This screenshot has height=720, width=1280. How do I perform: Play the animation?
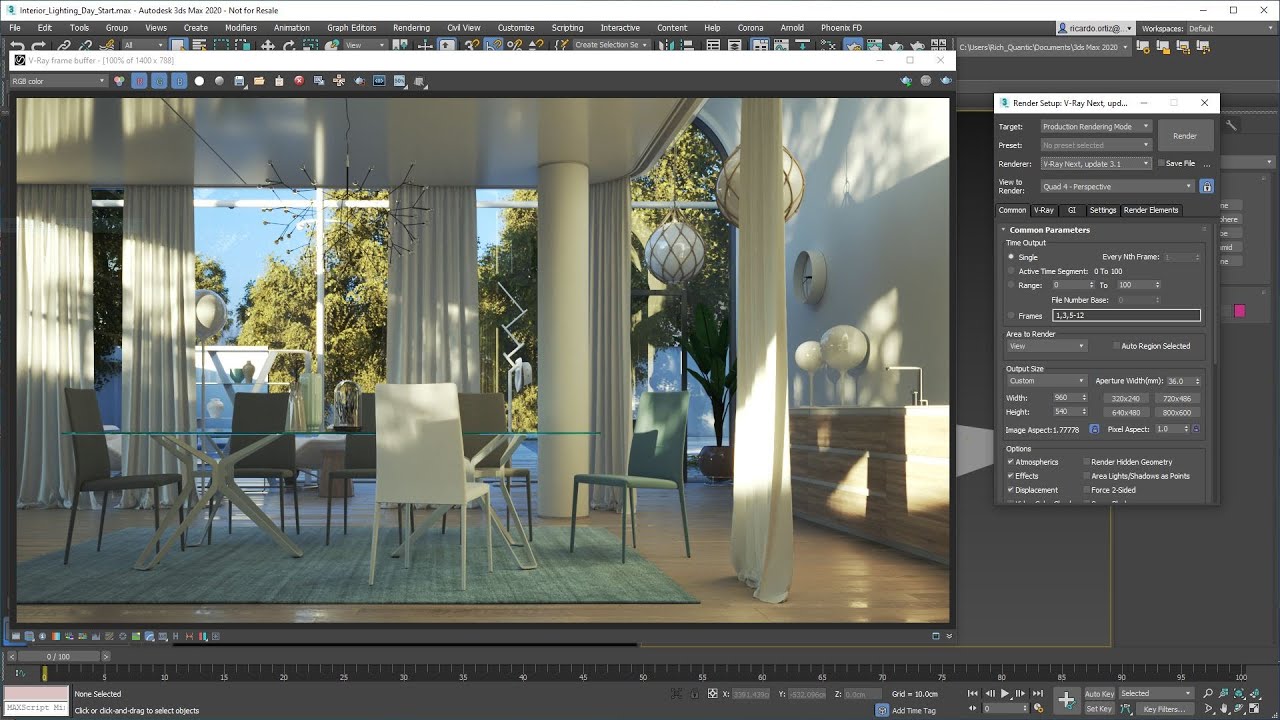1004,693
